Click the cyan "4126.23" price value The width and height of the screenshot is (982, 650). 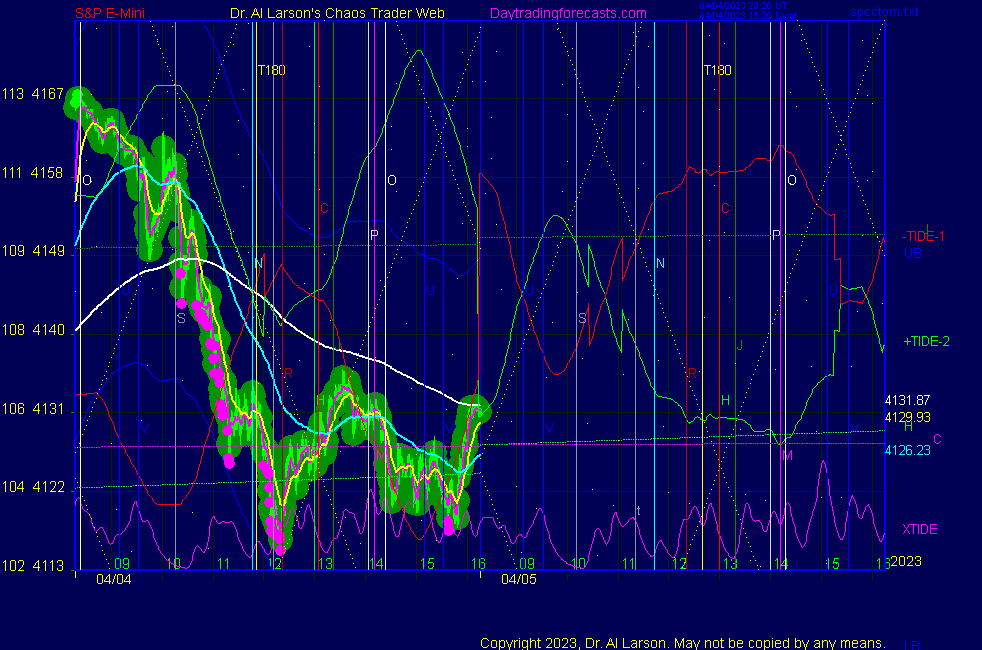[907, 450]
